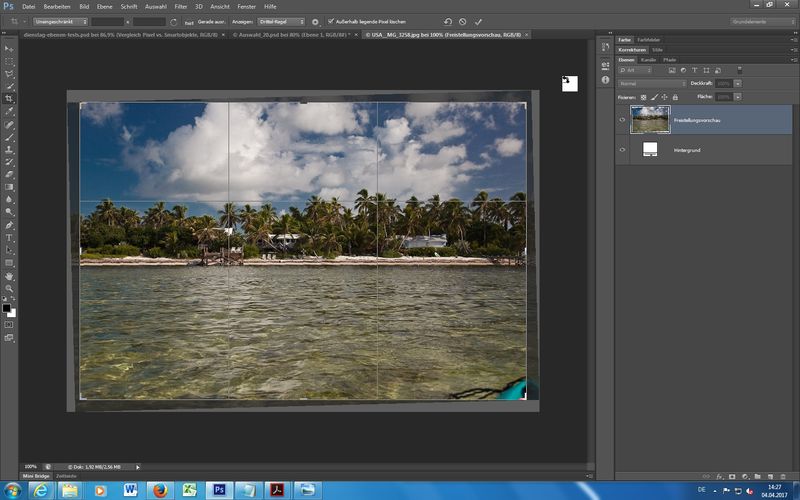Click the foreground color swatch
This screenshot has height=500, width=800.
click(x=7, y=307)
